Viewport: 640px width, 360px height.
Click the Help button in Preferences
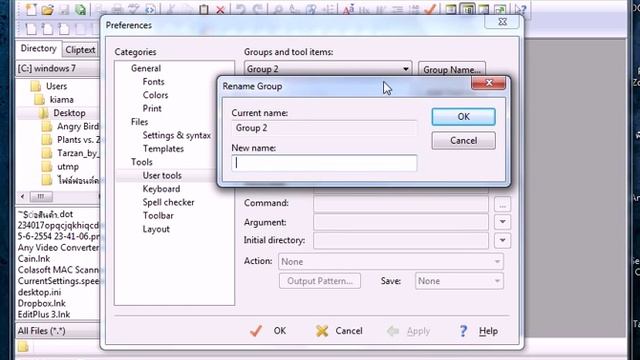[478, 331]
